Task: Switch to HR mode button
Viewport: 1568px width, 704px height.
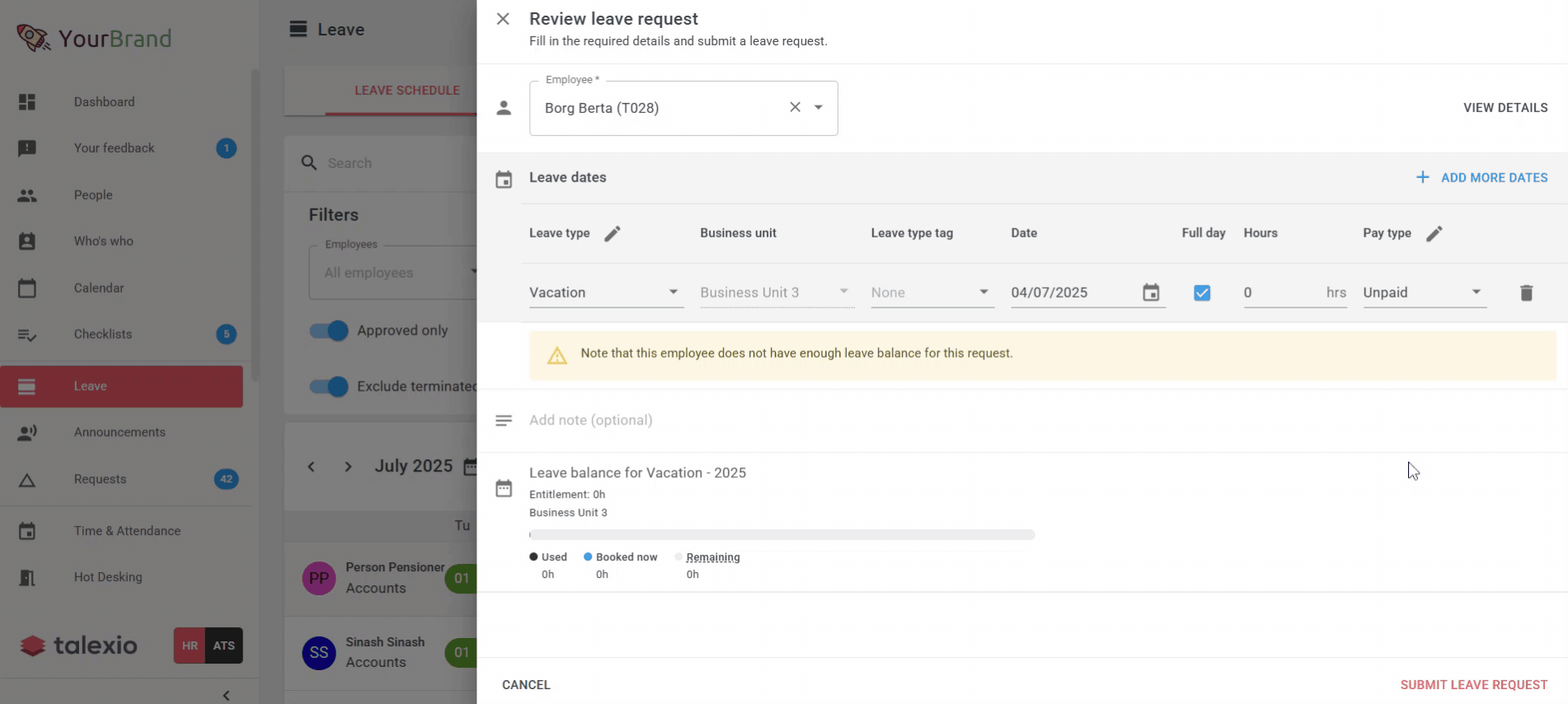Action: tap(190, 646)
